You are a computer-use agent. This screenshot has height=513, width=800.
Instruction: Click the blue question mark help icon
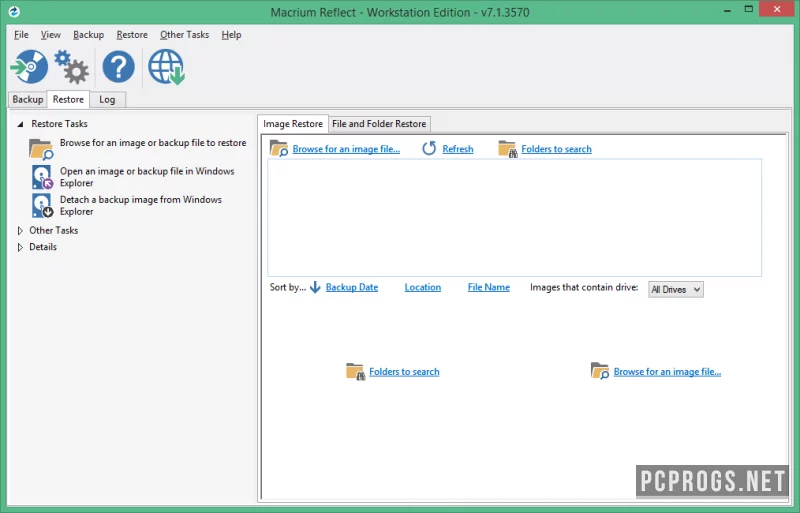pyautogui.click(x=118, y=67)
